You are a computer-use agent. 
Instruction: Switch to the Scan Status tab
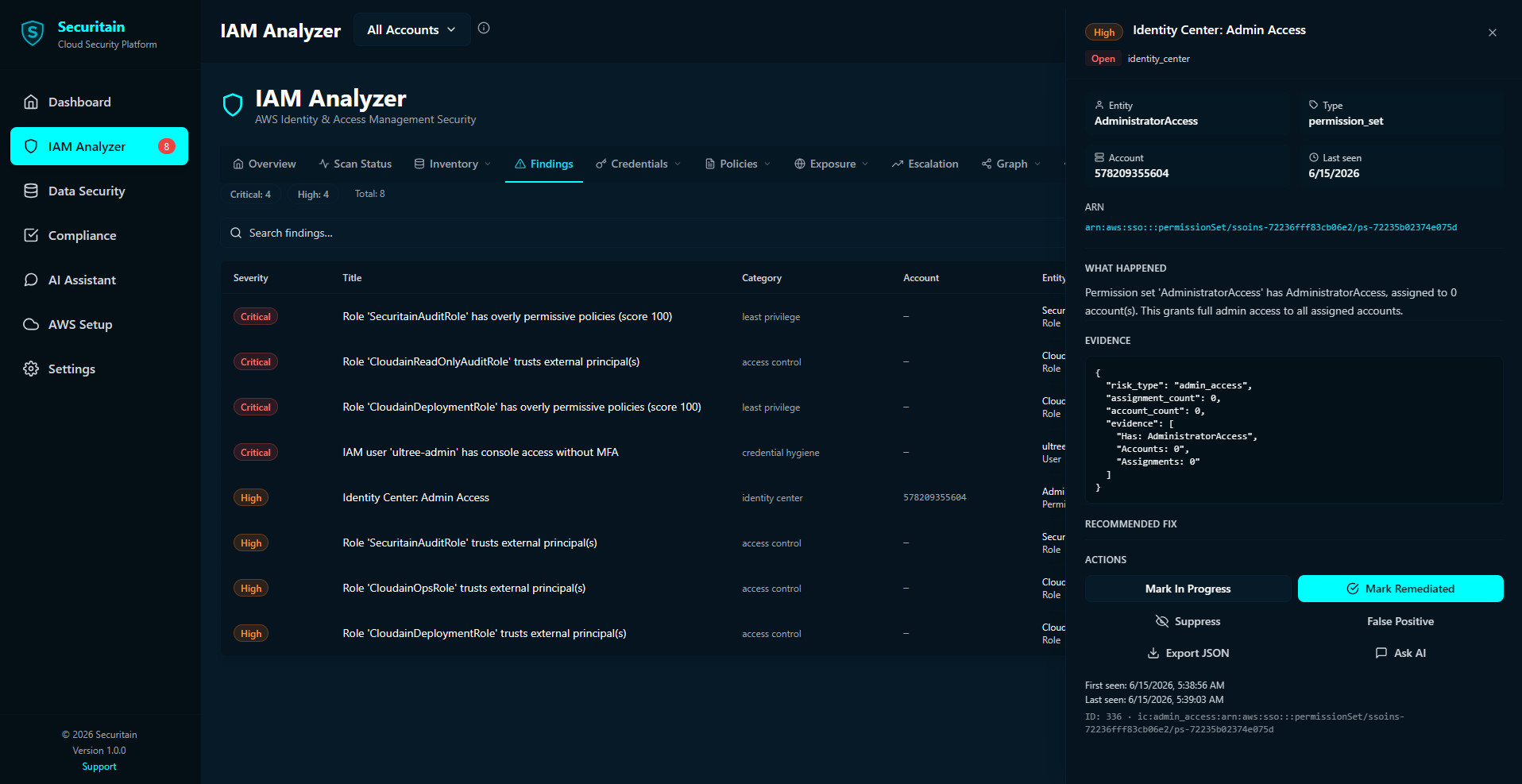coord(355,164)
